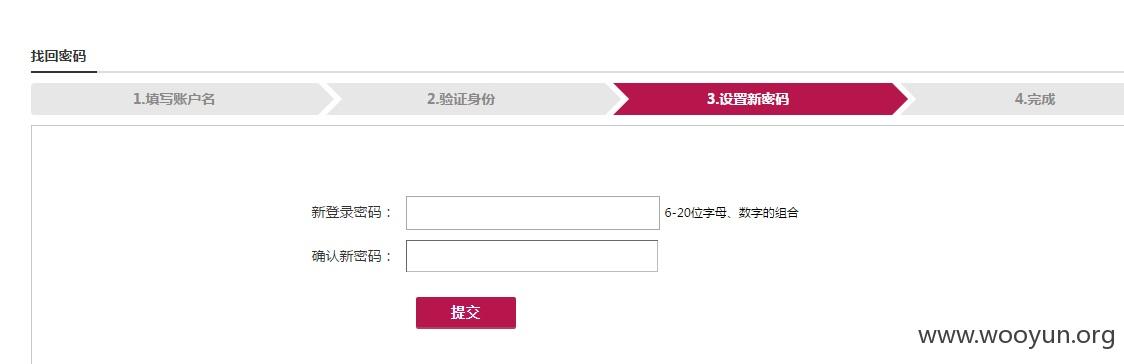1124x364 pixels.
Task: Click the number 3 in the active step label
Action: (710, 100)
